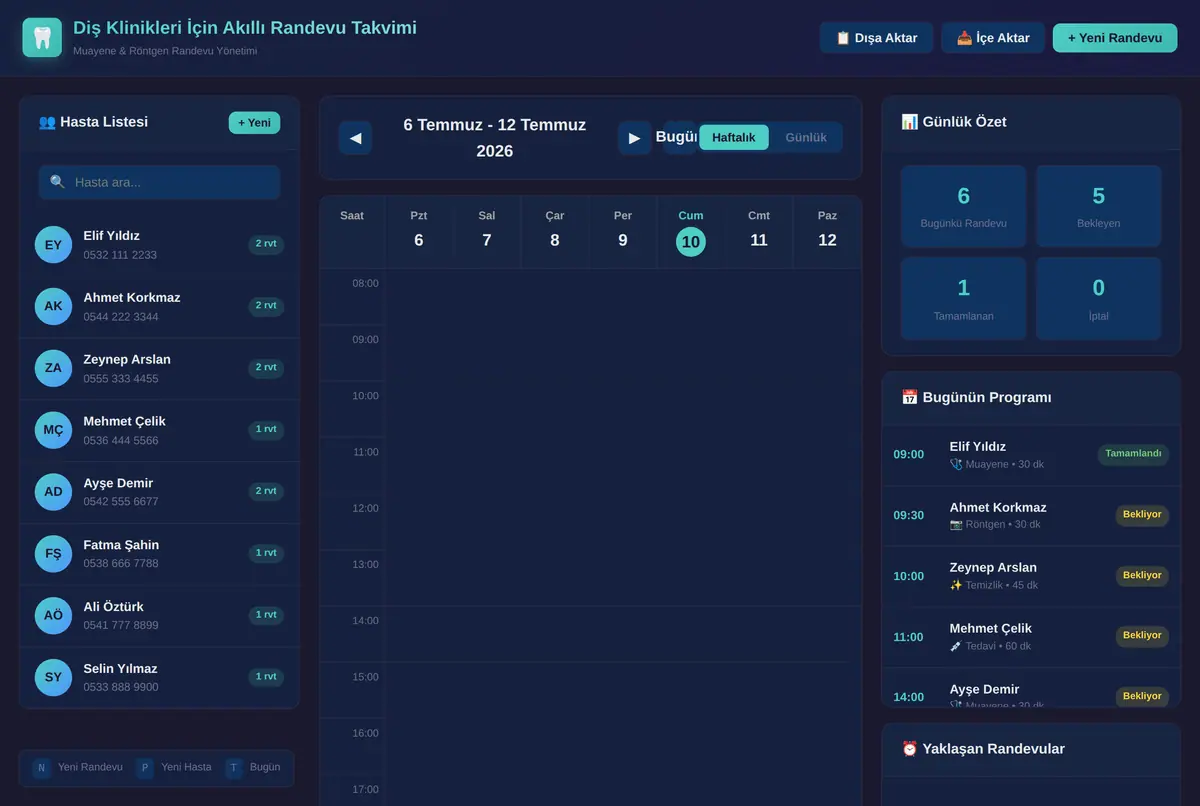Click the date range 6 Temmuz - 12 Temmuz 2026
The image size is (1200, 806).
pos(495,138)
